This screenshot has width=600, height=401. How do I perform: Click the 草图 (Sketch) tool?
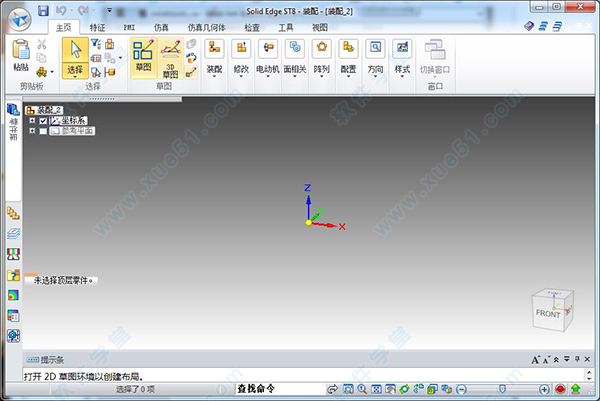tap(143, 58)
